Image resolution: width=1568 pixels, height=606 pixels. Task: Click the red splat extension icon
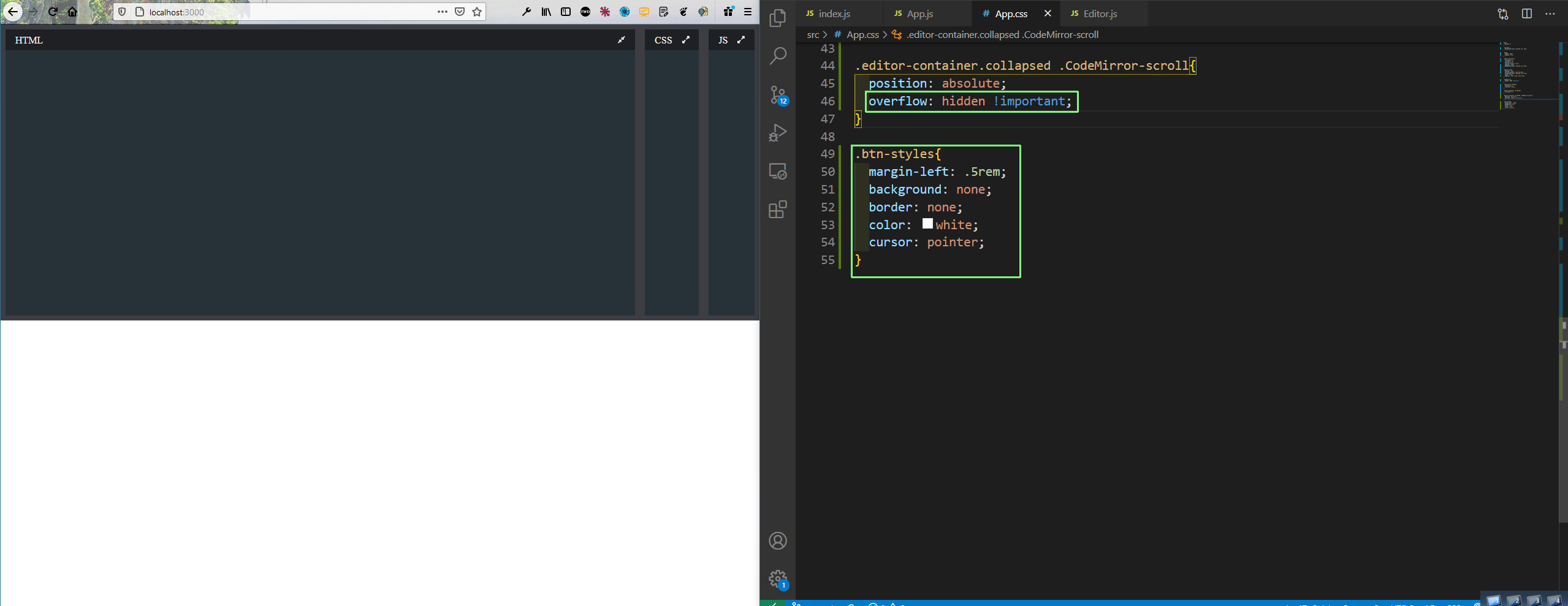[x=605, y=12]
